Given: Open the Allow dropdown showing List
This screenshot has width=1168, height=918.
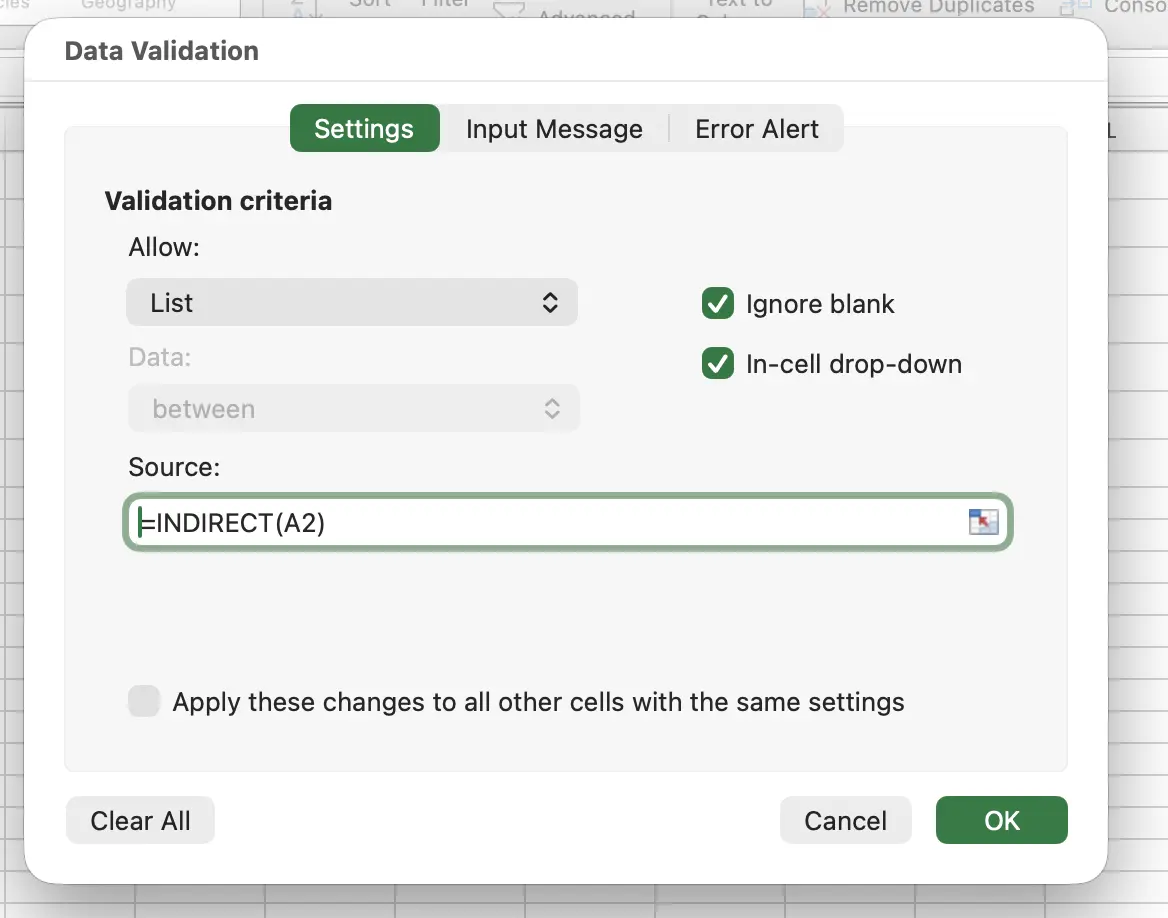Looking at the screenshot, I should (352, 302).
